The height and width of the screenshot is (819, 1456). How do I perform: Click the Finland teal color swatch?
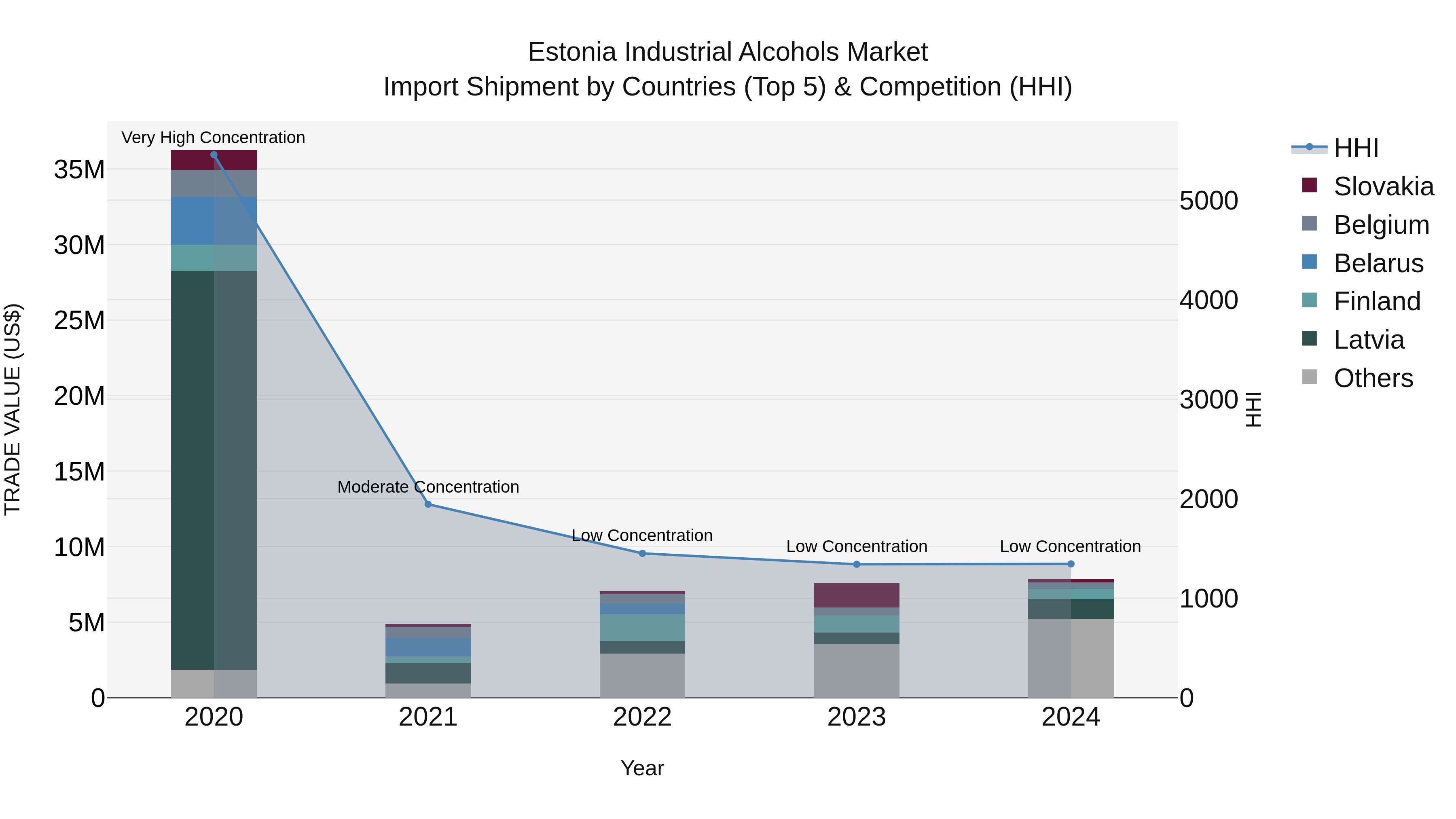(1309, 300)
